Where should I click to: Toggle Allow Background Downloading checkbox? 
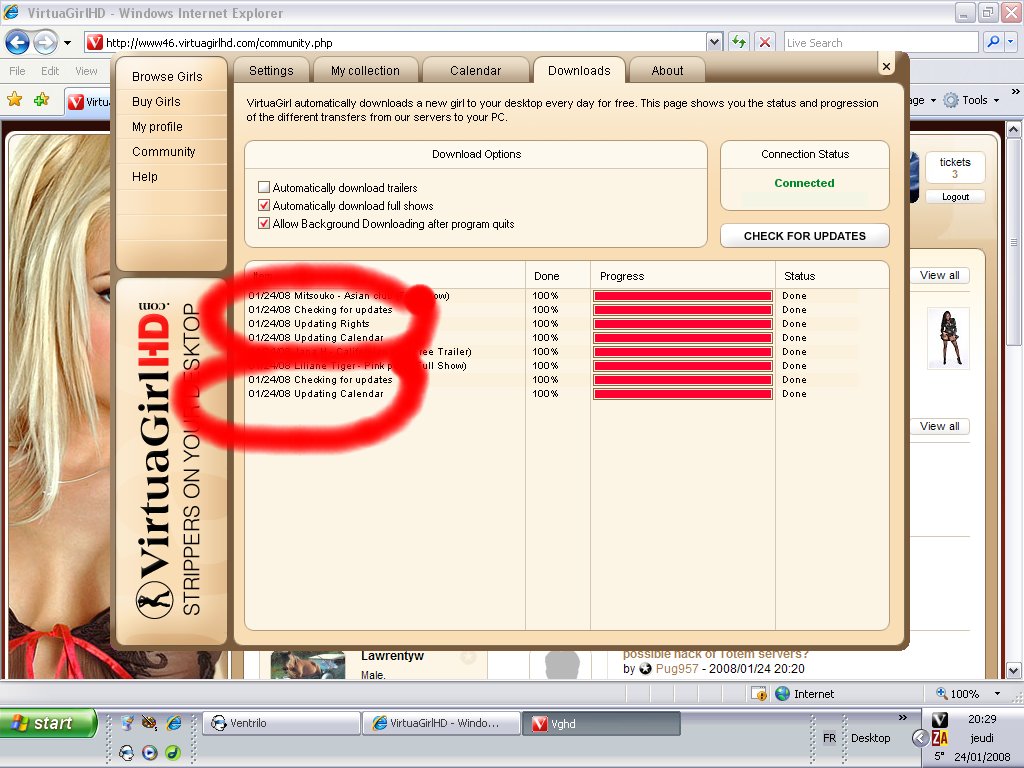point(264,223)
